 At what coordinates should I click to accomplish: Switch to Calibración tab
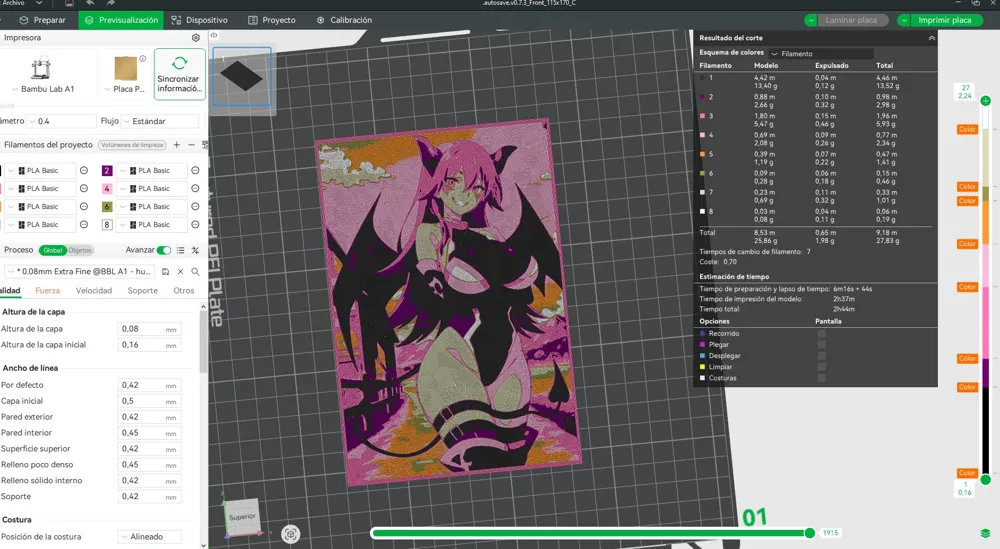pyautogui.click(x=344, y=20)
